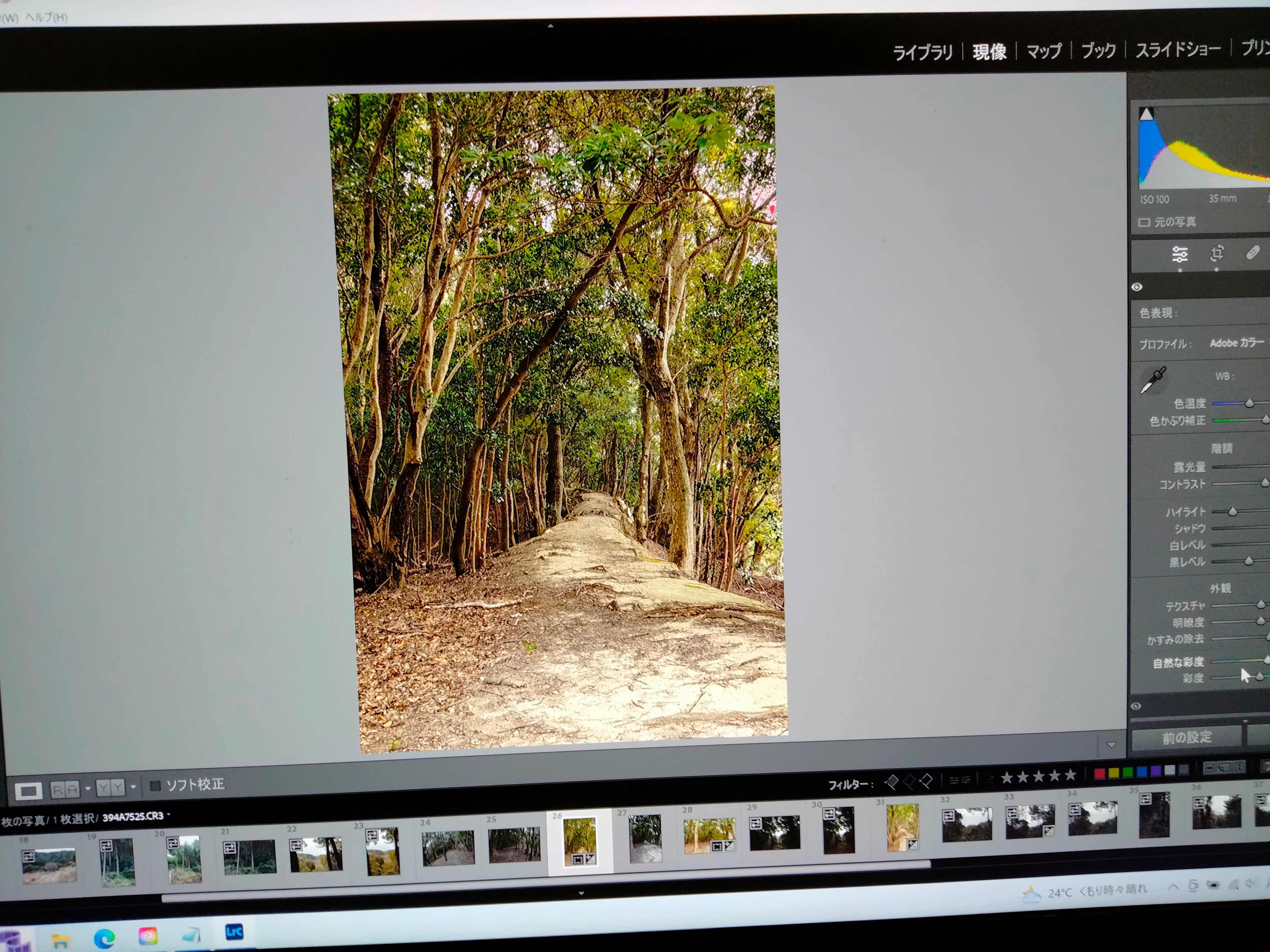Switch to the ライブラリ module
Image resolution: width=1270 pixels, height=952 pixels.
(923, 53)
